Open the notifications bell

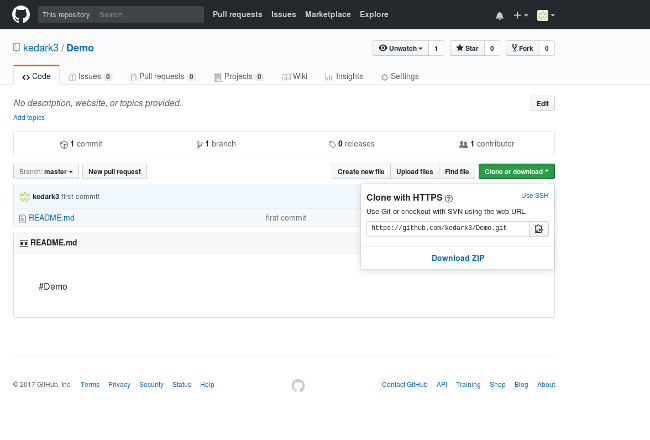[x=500, y=16]
